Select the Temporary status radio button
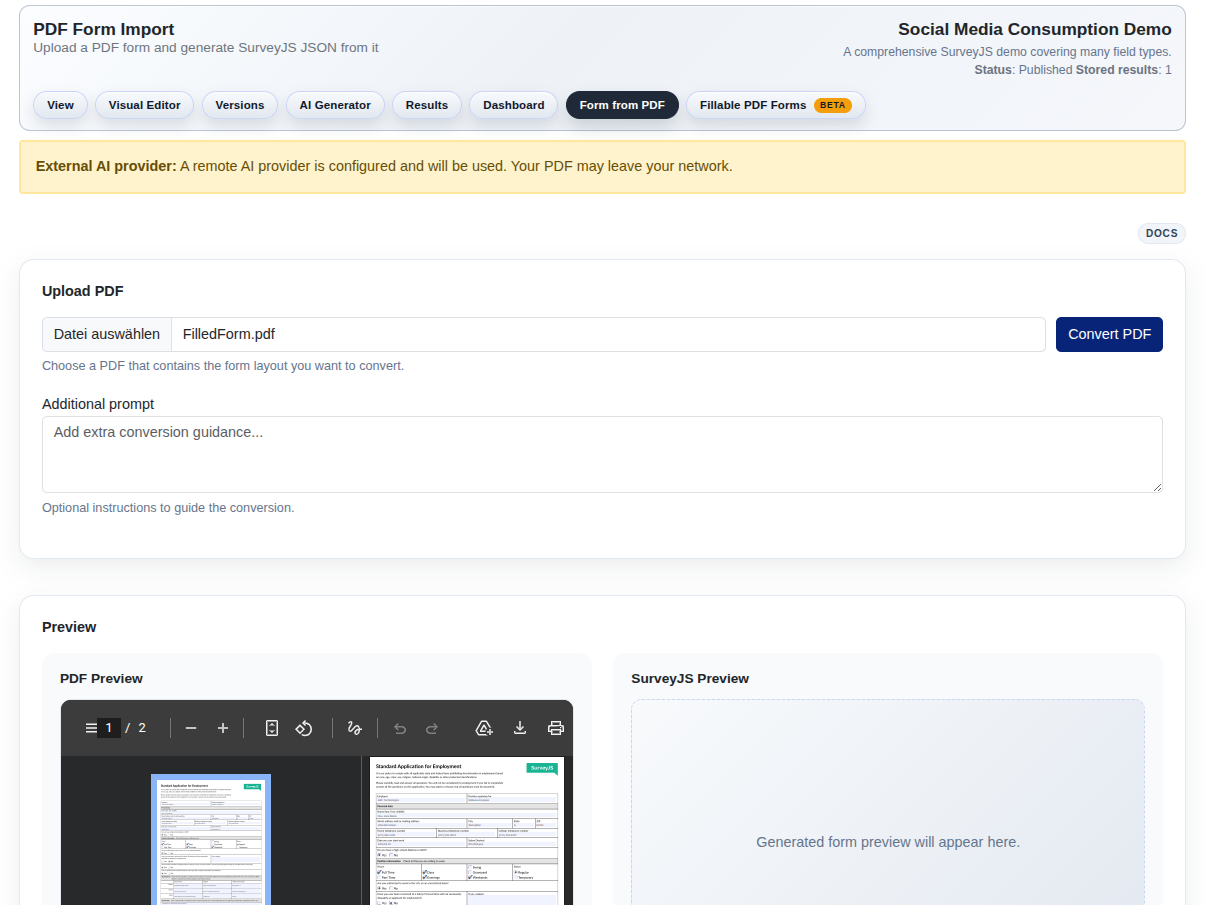Viewport: 1206px width, 905px height. click(516, 877)
